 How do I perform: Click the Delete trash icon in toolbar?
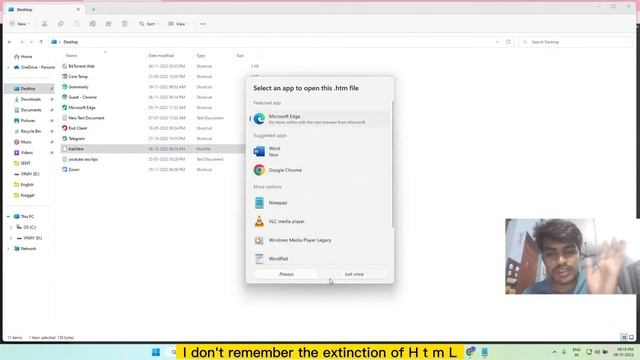click(x=124, y=24)
